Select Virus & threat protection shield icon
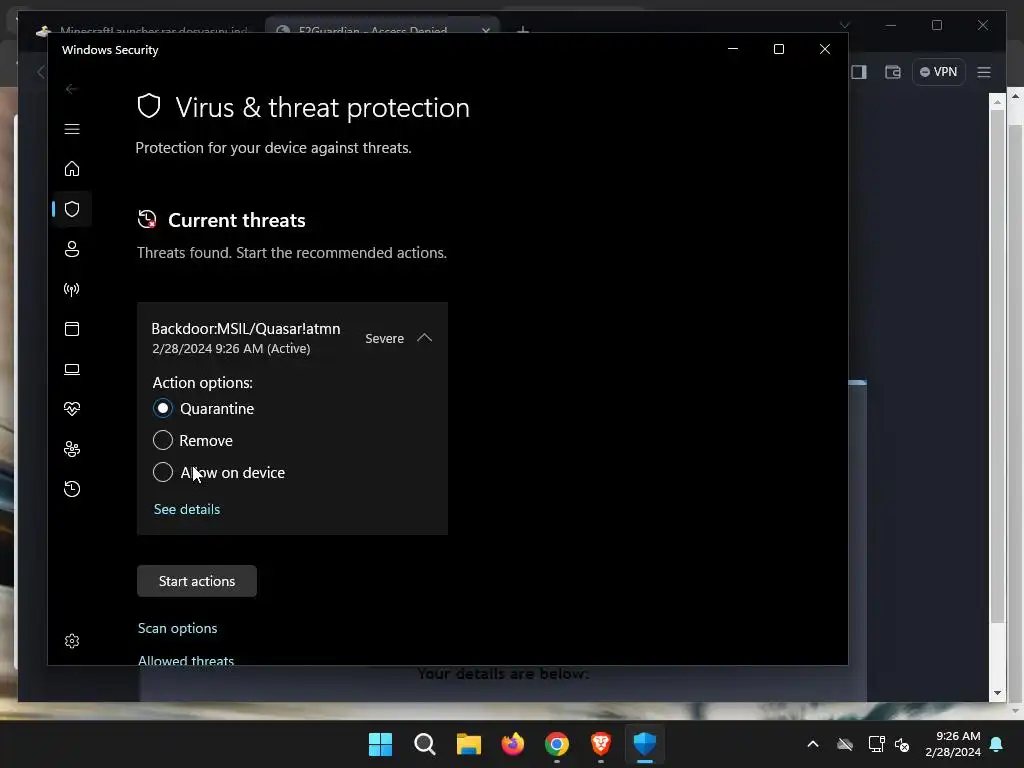 (x=72, y=209)
